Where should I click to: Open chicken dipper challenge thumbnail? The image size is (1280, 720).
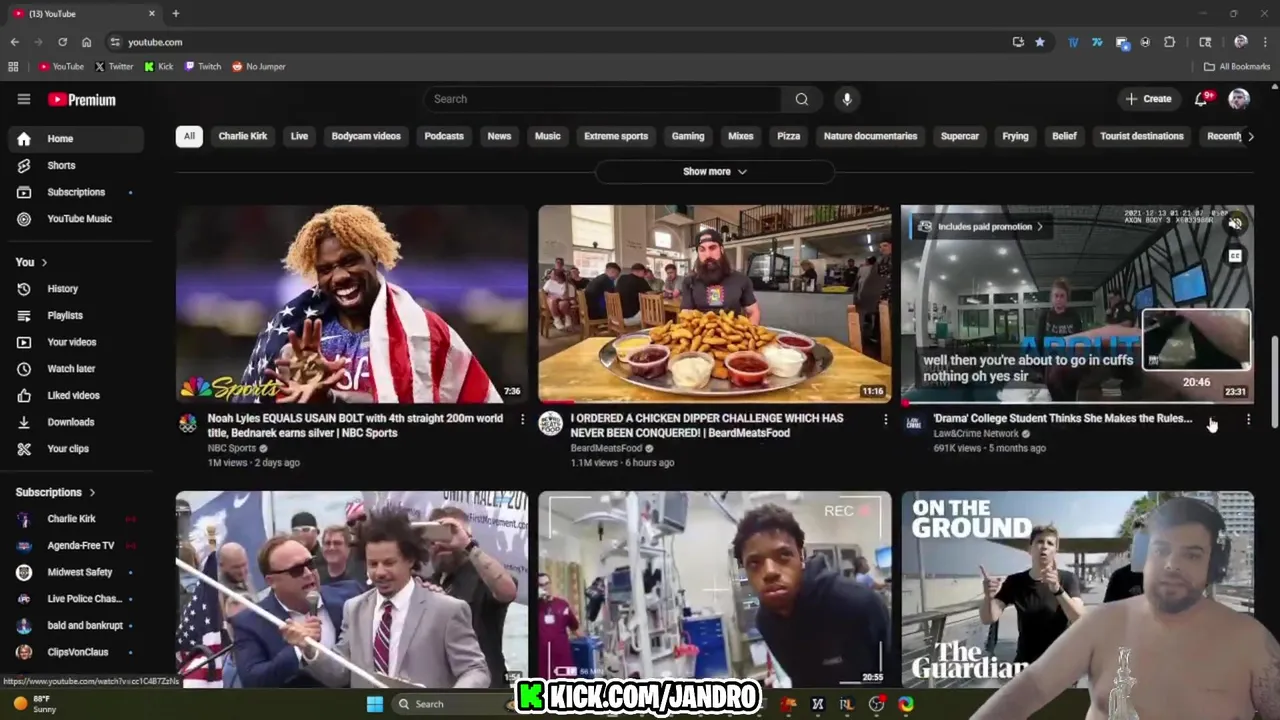(x=715, y=304)
